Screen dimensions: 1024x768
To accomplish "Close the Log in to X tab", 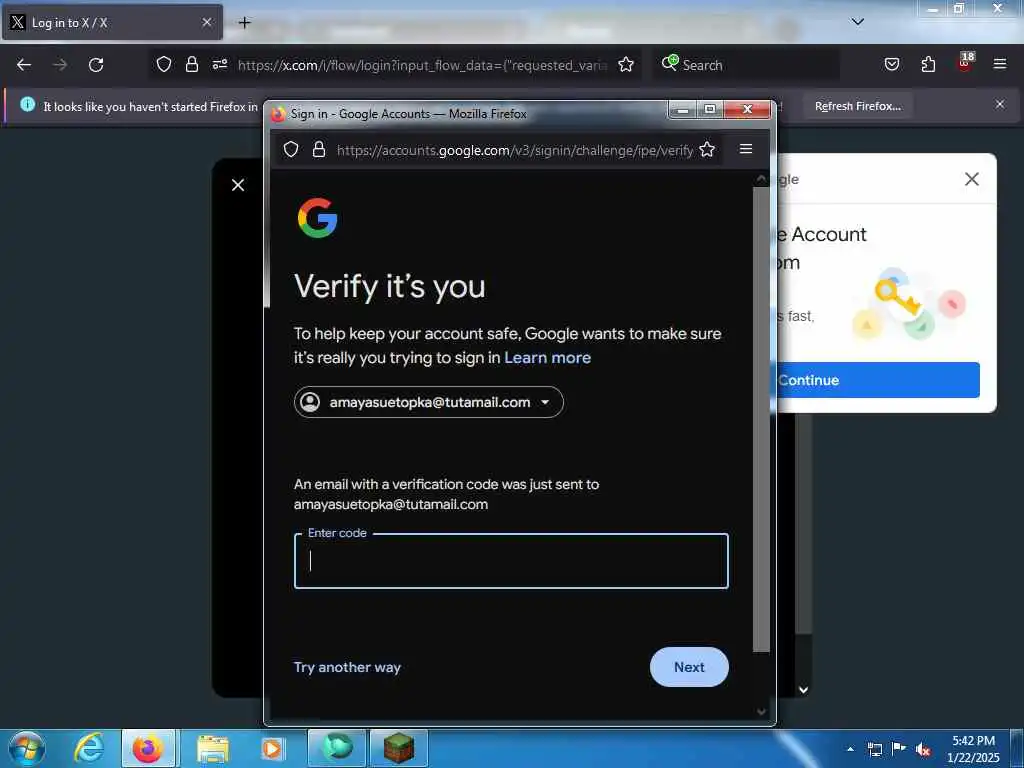I will (x=206, y=22).
